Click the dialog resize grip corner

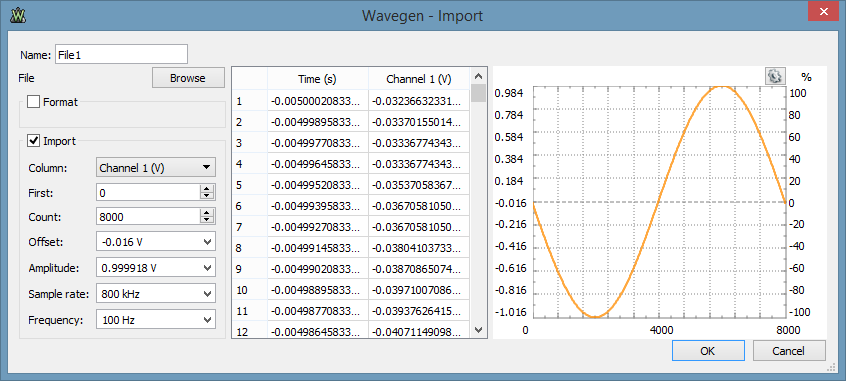pos(831,368)
